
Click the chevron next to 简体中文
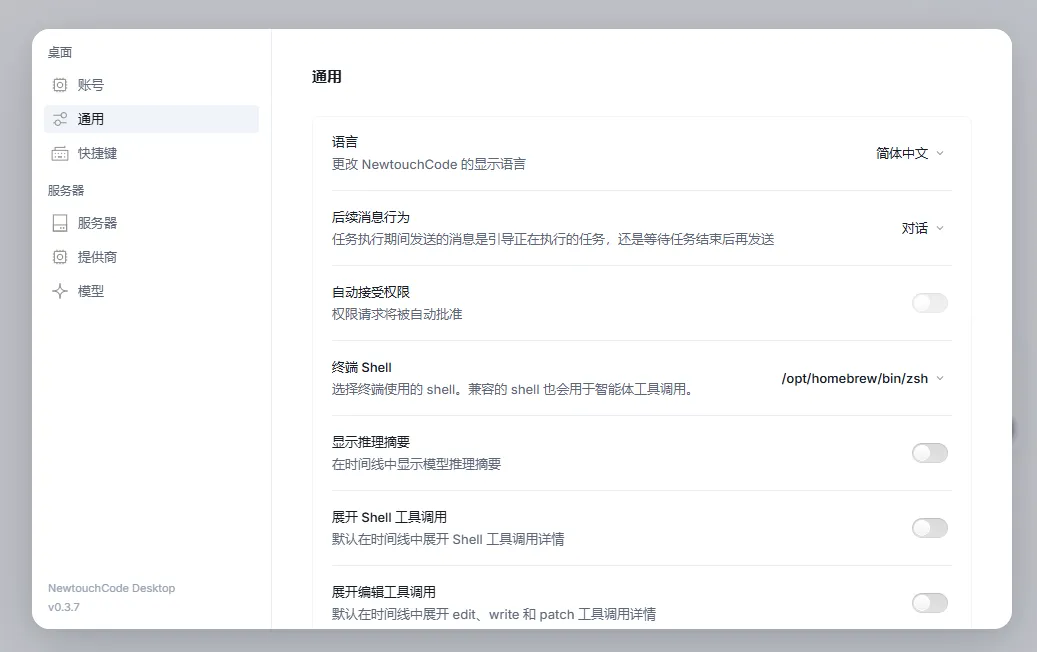click(x=940, y=153)
